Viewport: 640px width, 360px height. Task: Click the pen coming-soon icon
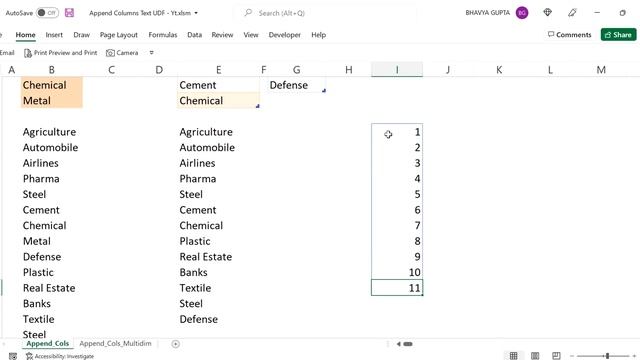pyautogui.click(x=572, y=13)
